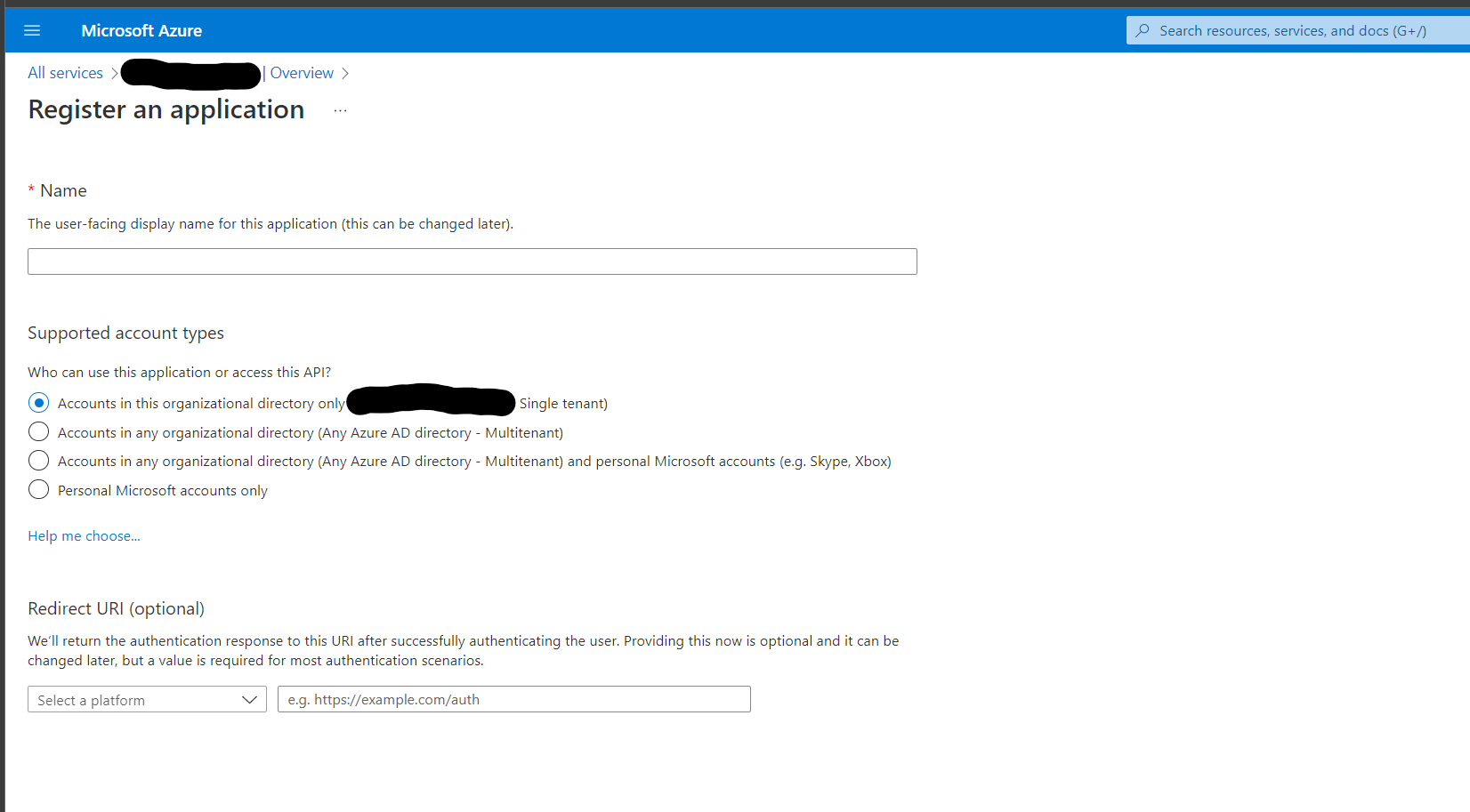
Task: Open the Azure portal hamburger menu
Action: pos(32,30)
